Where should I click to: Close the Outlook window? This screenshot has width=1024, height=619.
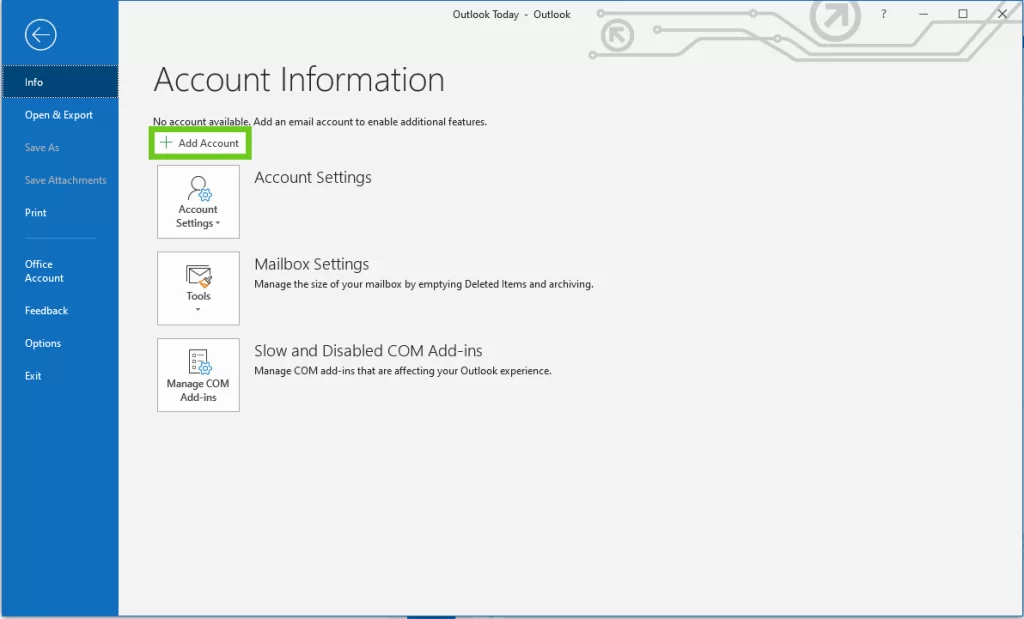click(1002, 14)
